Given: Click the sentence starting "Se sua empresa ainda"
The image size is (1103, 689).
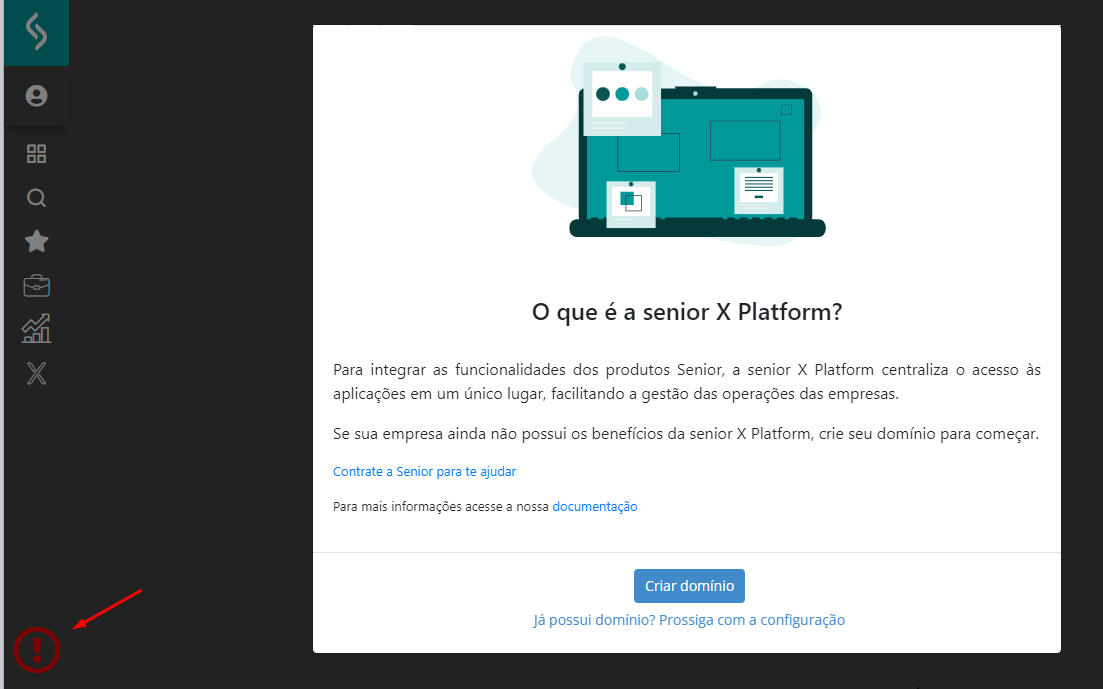Looking at the screenshot, I should [x=686, y=434].
